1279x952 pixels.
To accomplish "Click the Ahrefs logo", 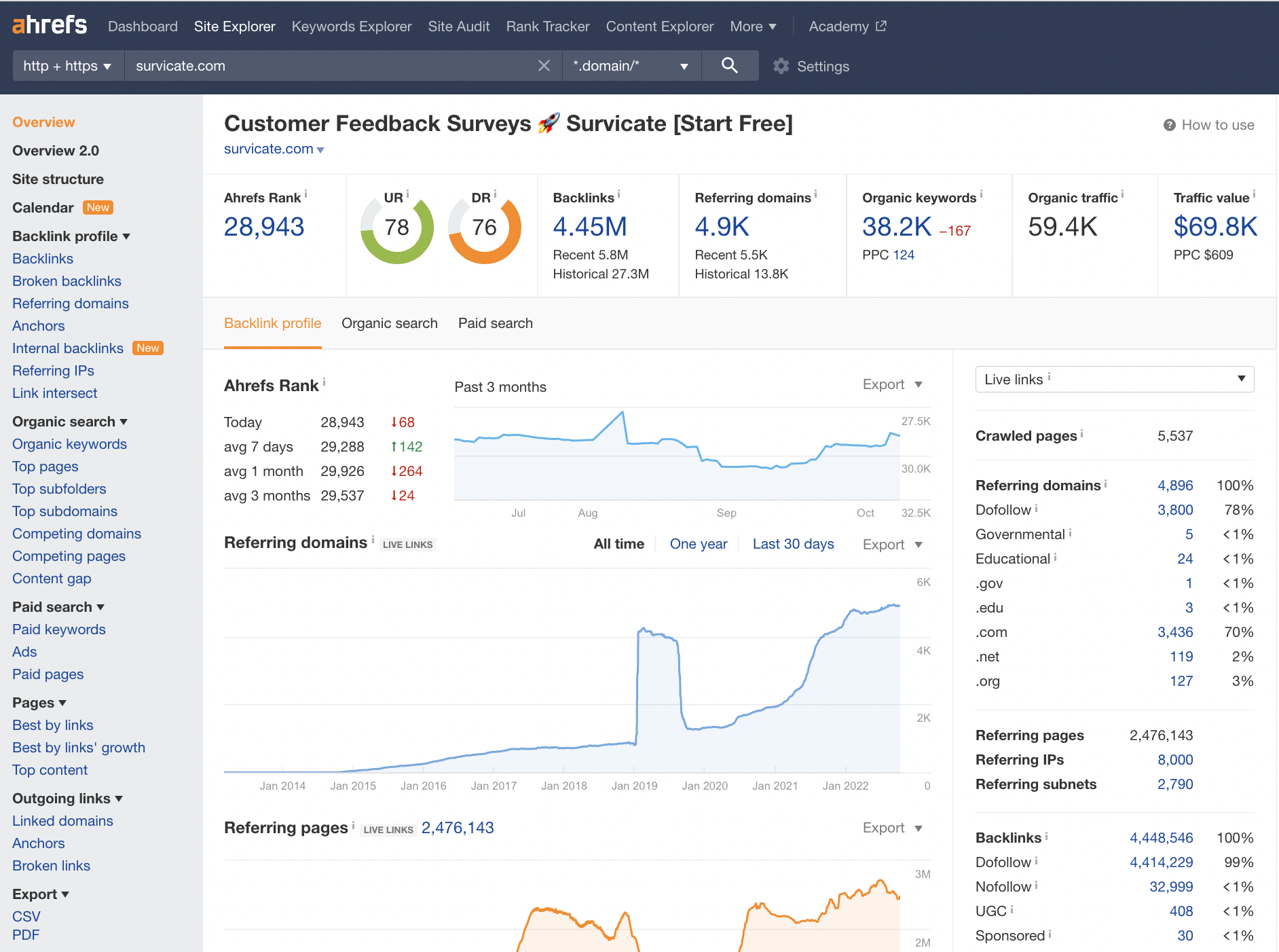I will [50, 26].
